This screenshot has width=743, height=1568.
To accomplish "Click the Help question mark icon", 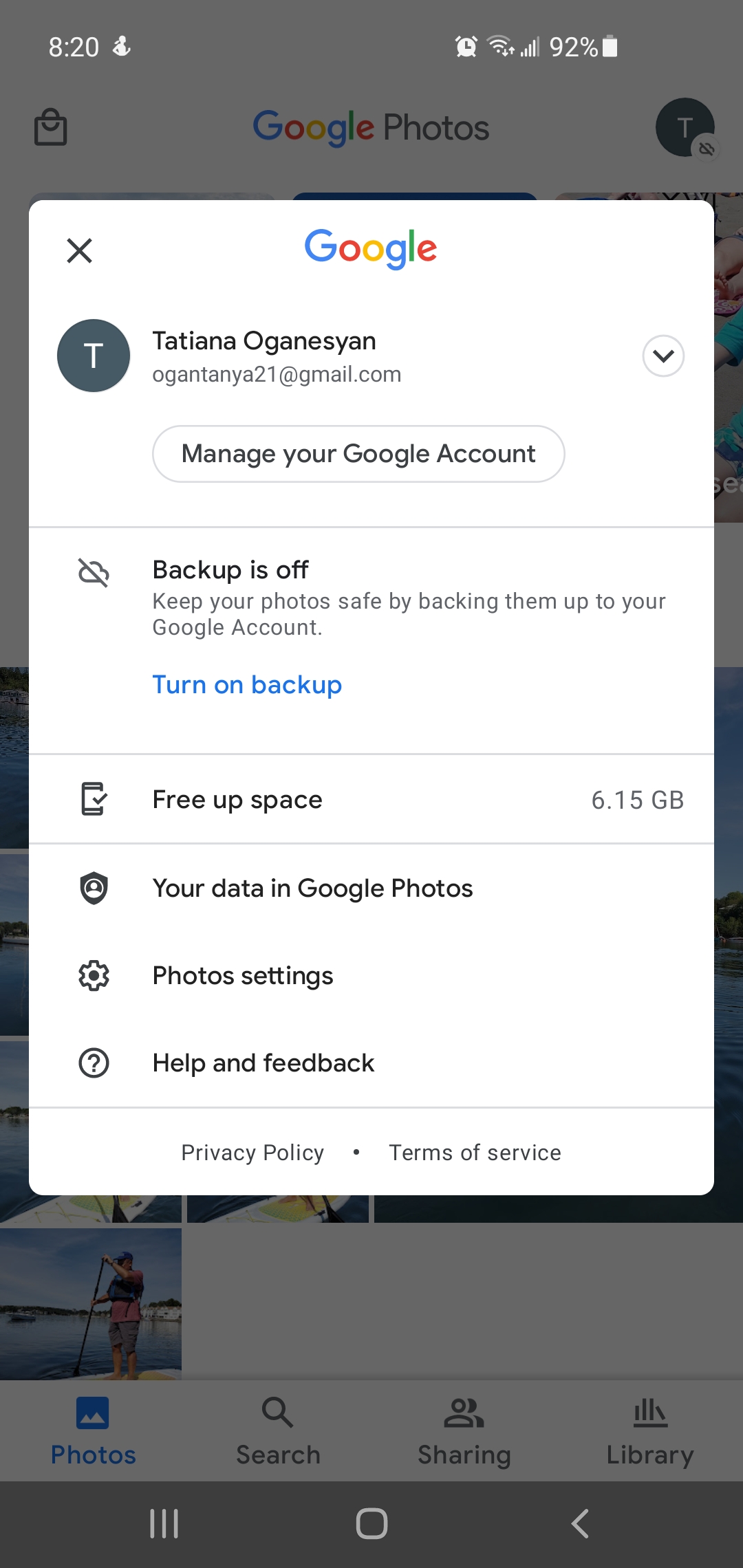I will pyautogui.click(x=94, y=1063).
